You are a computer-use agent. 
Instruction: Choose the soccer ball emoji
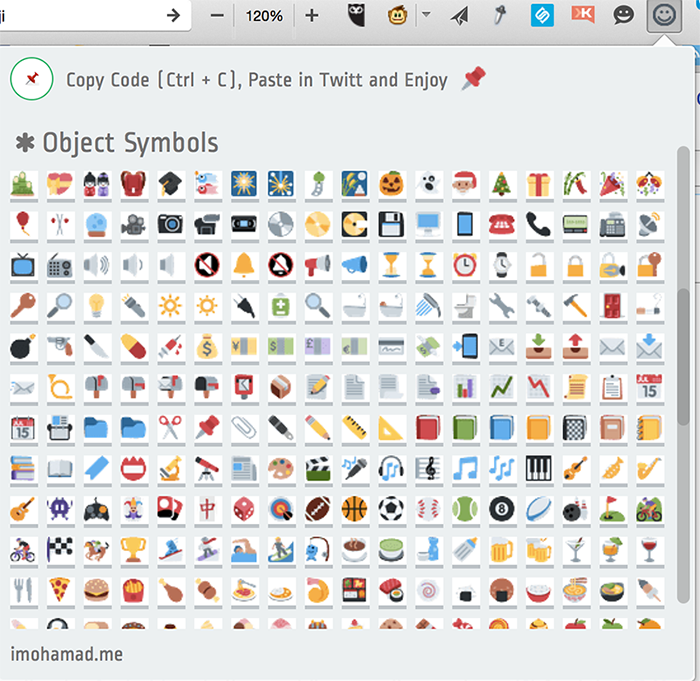[x=391, y=508]
